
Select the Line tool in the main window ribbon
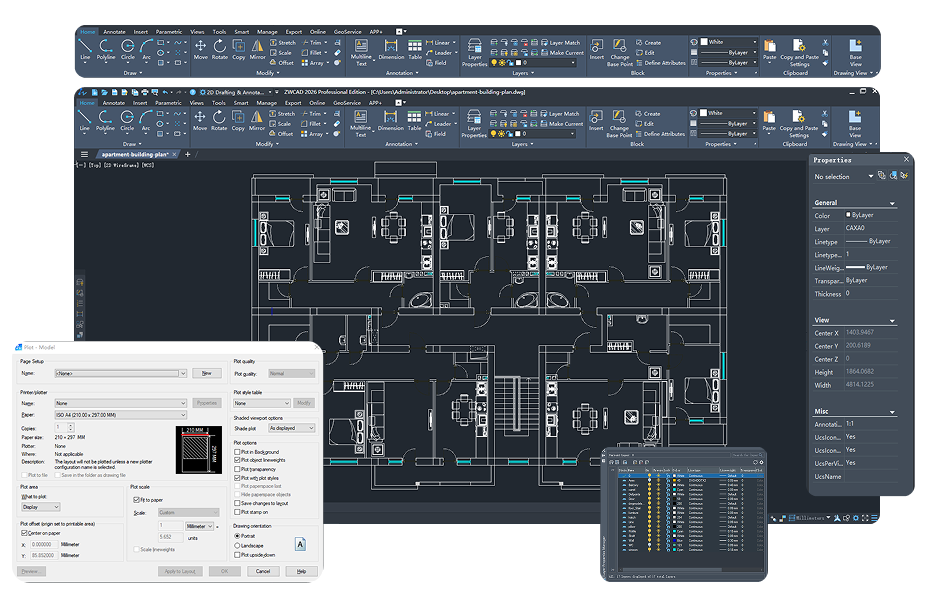(x=85, y=119)
